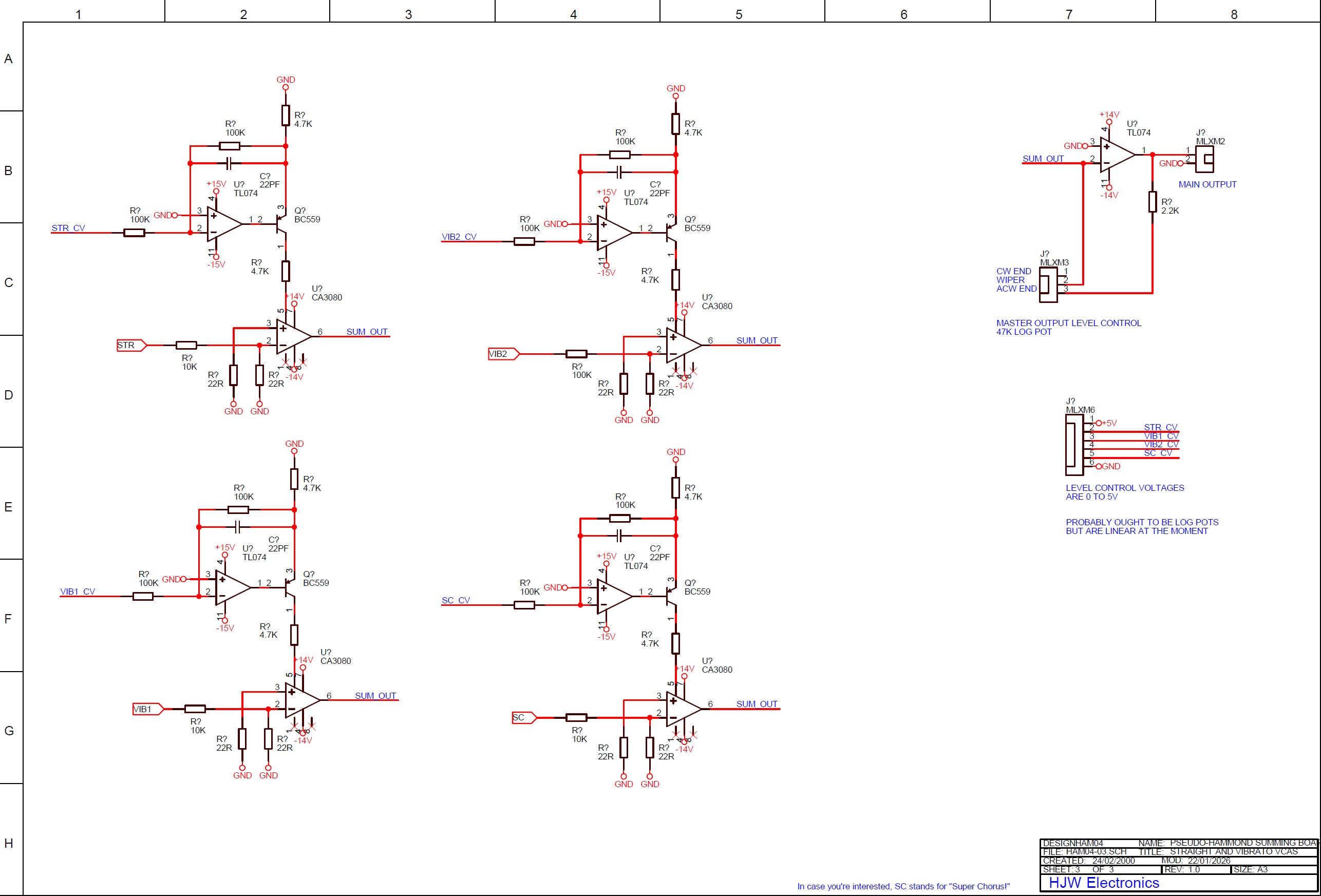The width and height of the screenshot is (1321, 896).
Task: Click the 2.2K resistor symbol
Action: 1152,202
